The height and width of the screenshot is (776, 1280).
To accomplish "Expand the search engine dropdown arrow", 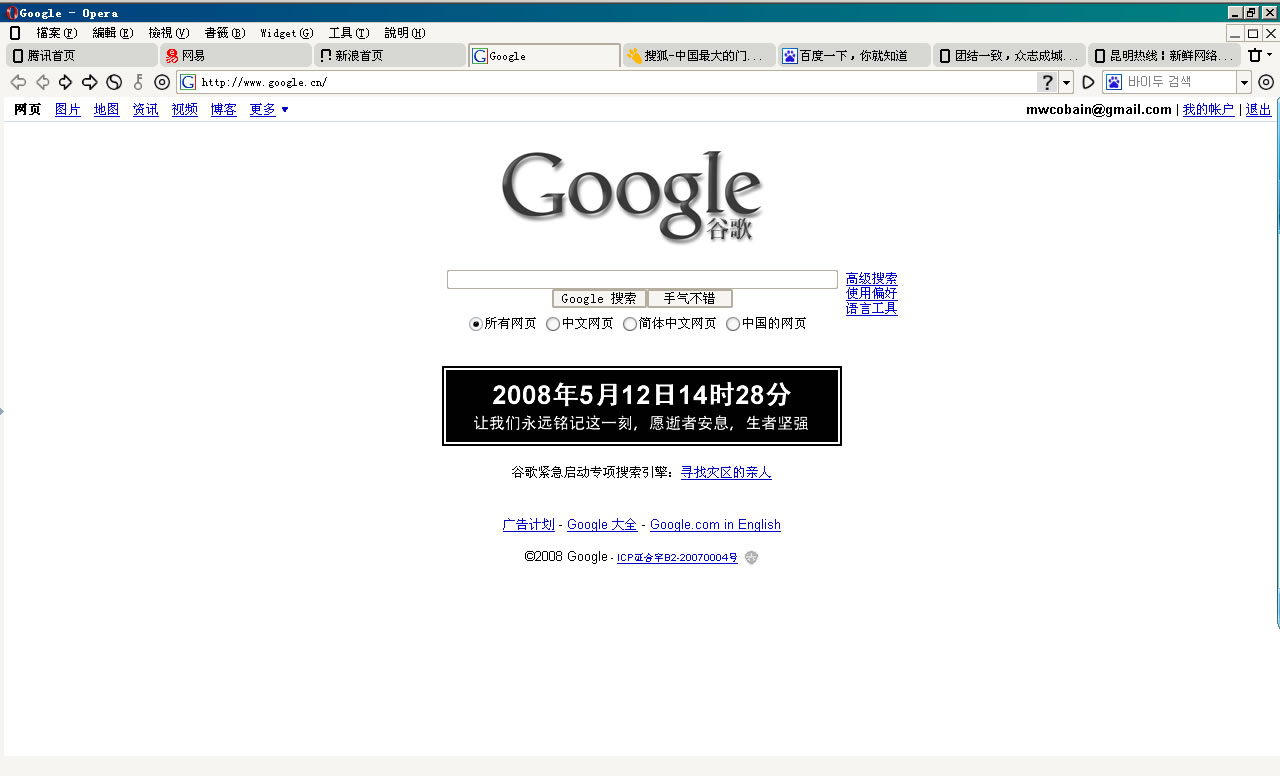I will click(x=1244, y=82).
